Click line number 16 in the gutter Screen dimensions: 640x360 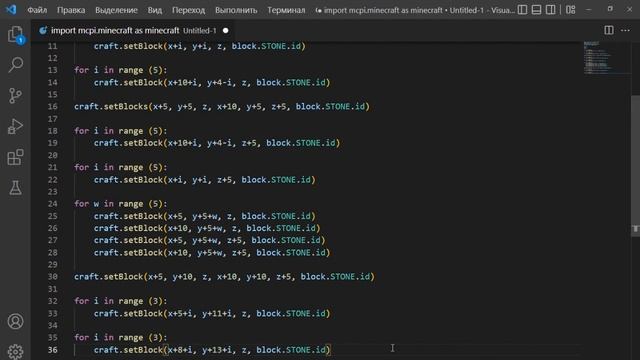click(x=53, y=107)
